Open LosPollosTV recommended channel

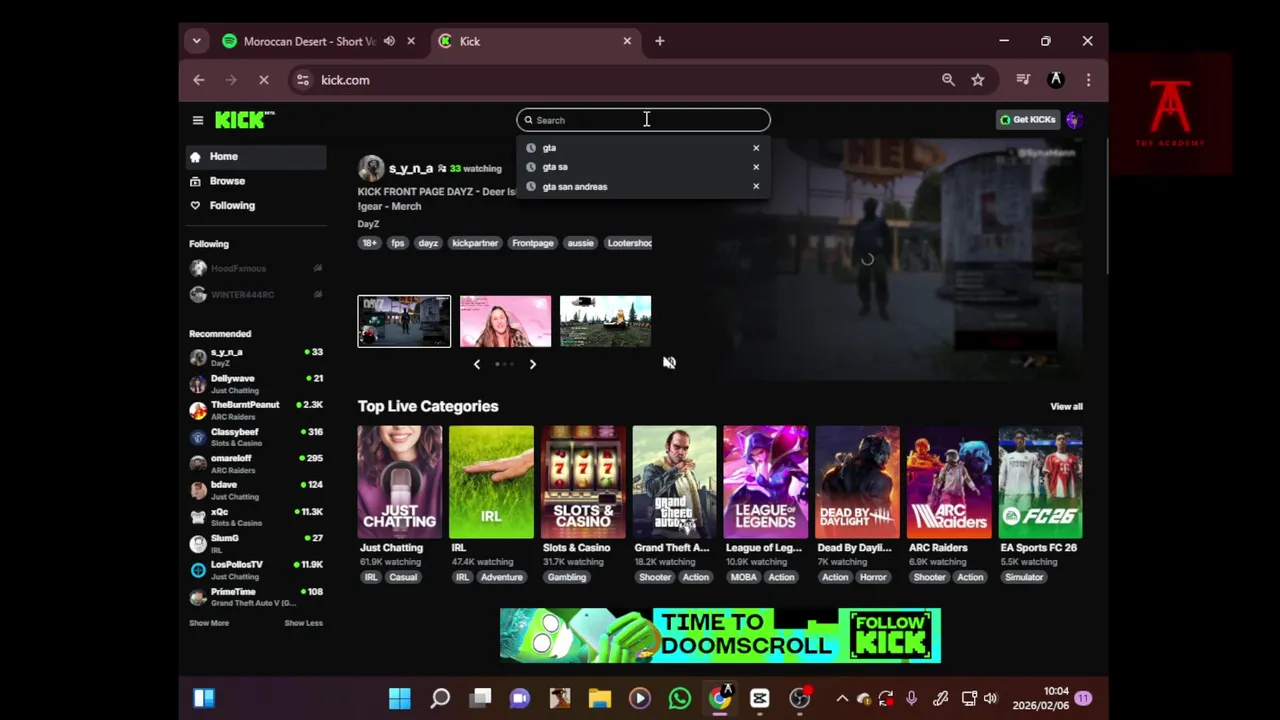256,570
